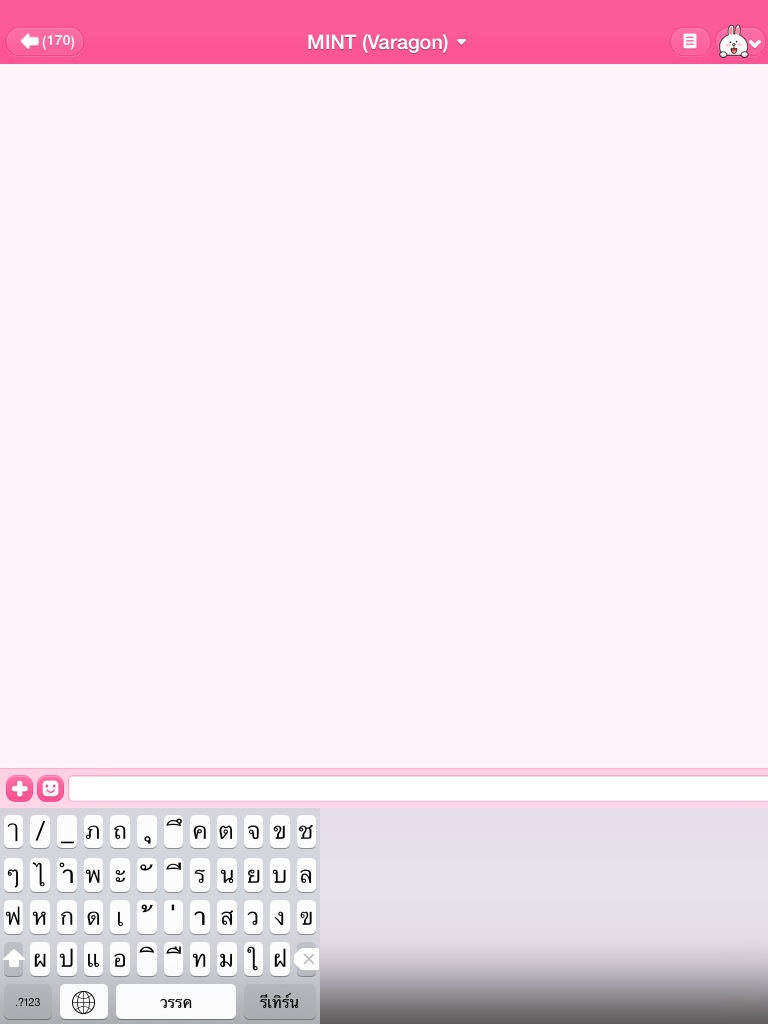Viewport: 768px width, 1024px height.
Task: Tap the ห key
Action: [x=40, y=917]
